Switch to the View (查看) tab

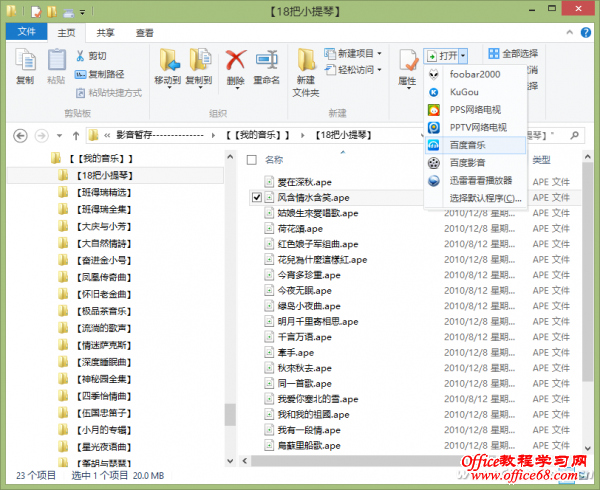(x=144, y=33)
